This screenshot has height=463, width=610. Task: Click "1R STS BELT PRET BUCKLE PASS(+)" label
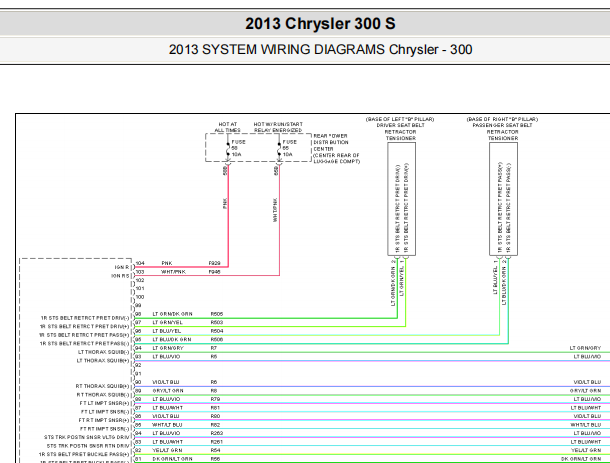pos(84,454)
